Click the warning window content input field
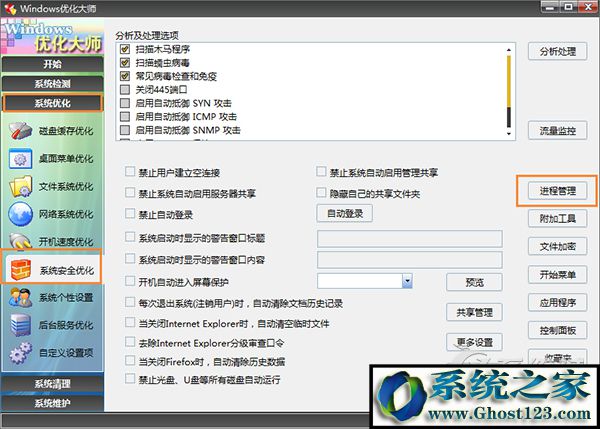600x429 pixels. tap(409, 260)
